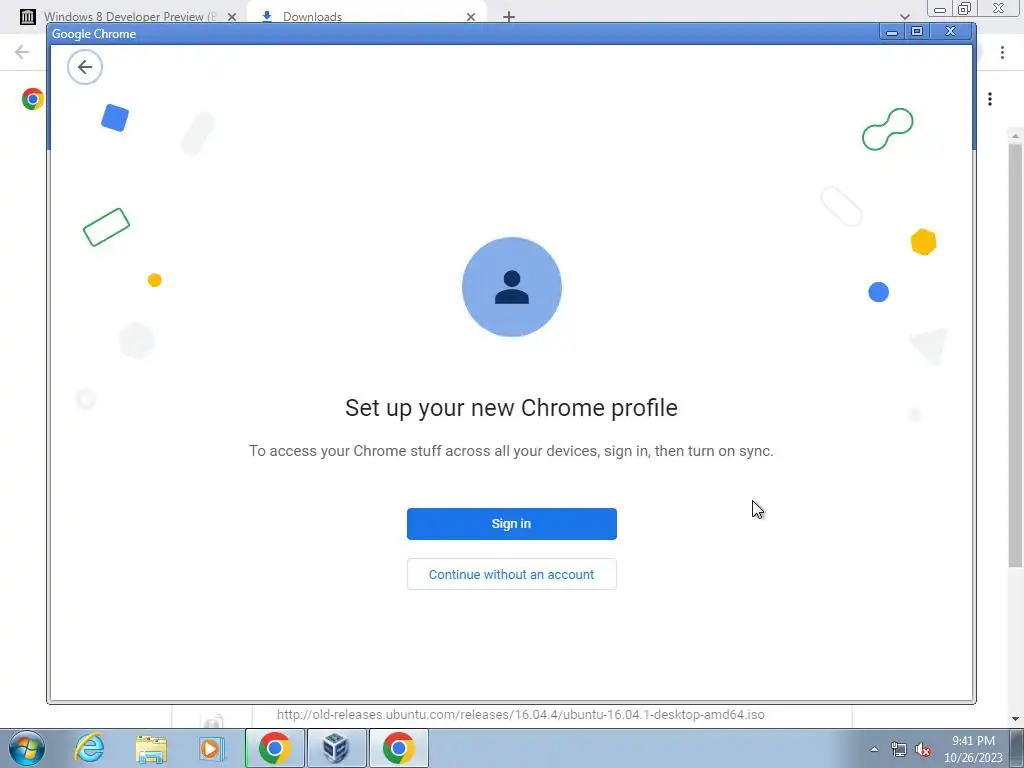
Task: Minimize the Google Chrome profile dialog
Action: pyautogui.click(x=891, y=32)
